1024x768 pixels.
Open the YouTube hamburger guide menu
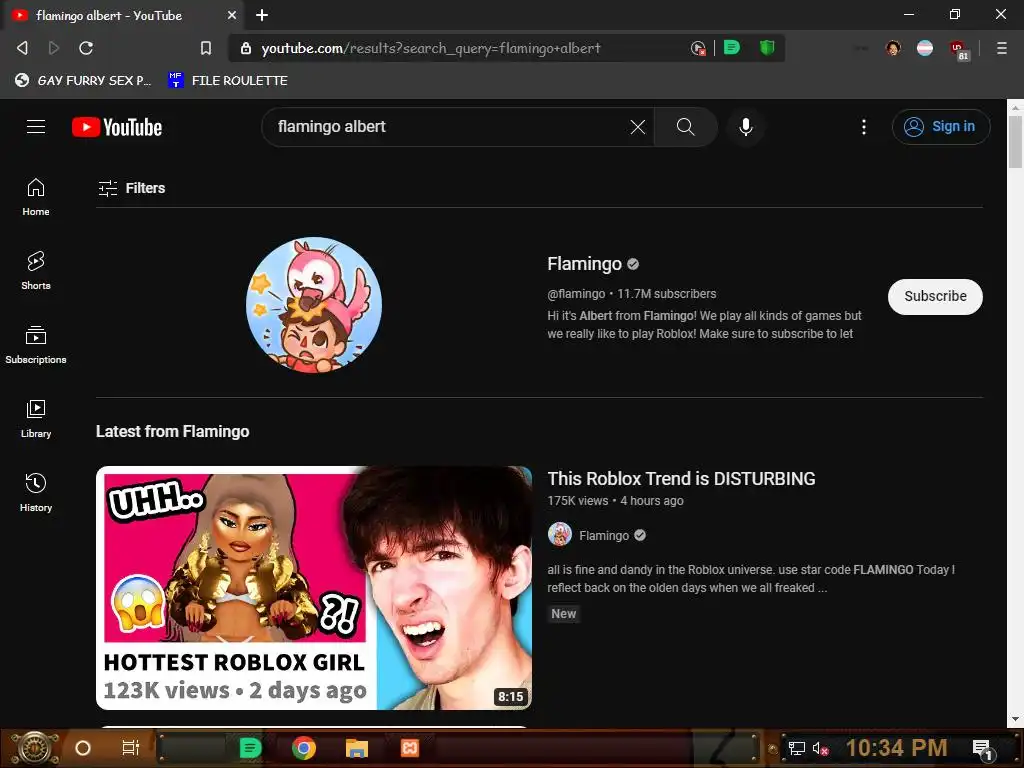tap(36, 127)
